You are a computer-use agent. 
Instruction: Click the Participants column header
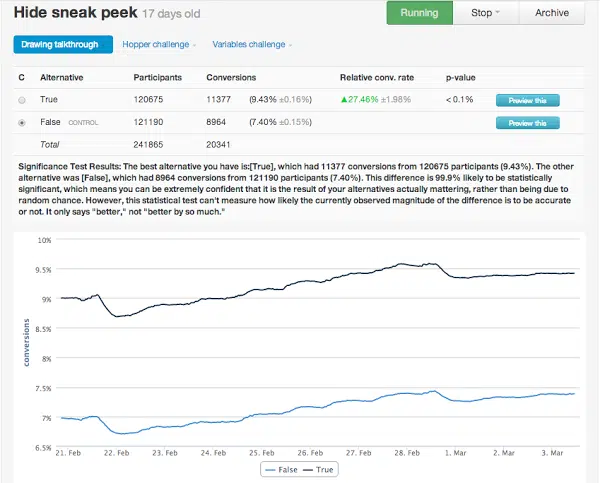tap(157, 77)
